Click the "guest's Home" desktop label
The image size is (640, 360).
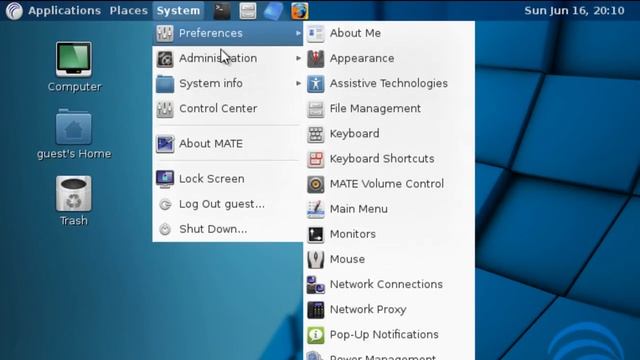tap(74, 154)
